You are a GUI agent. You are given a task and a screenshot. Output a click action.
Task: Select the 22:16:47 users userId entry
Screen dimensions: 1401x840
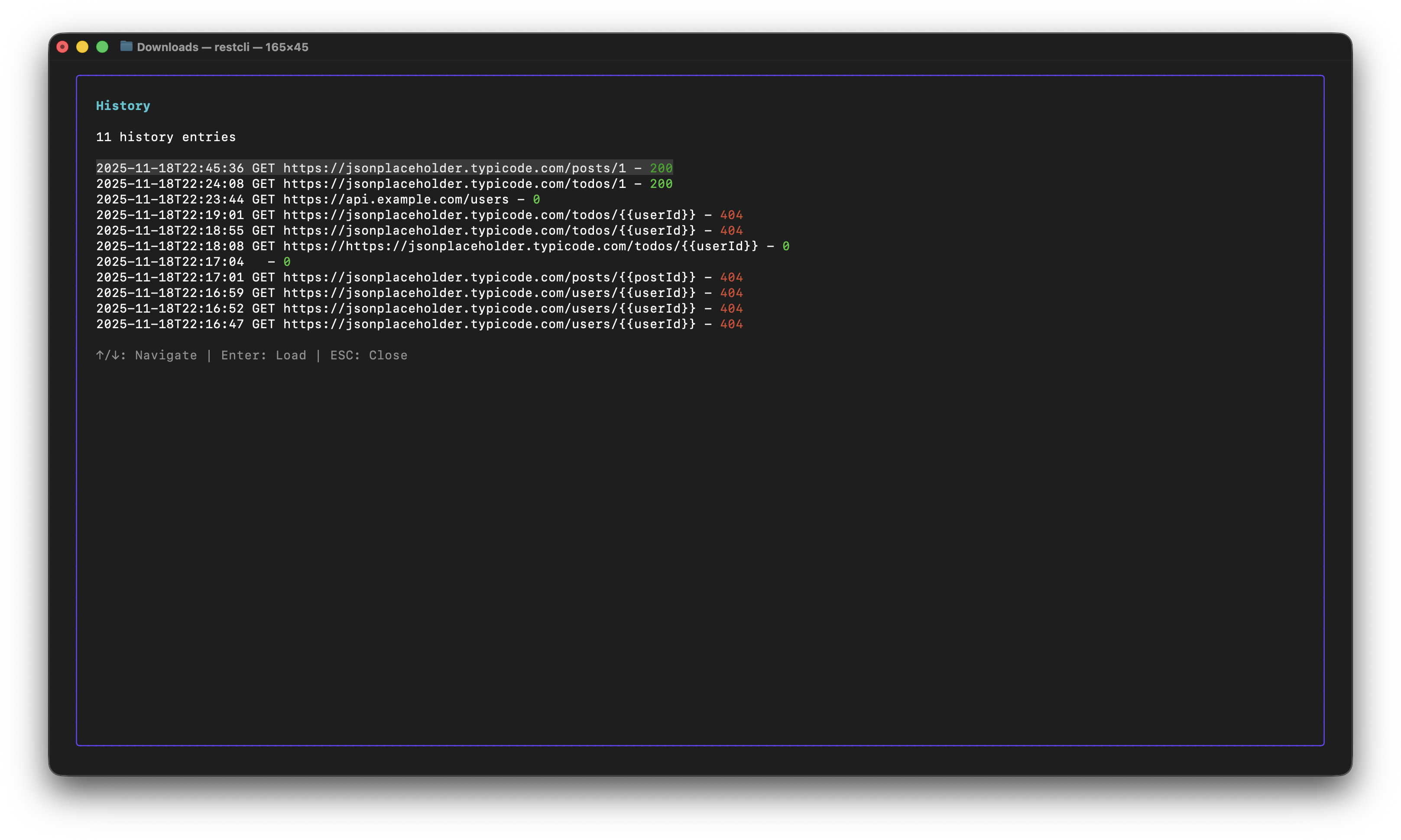pyautogui.click(x=419, y=324)
